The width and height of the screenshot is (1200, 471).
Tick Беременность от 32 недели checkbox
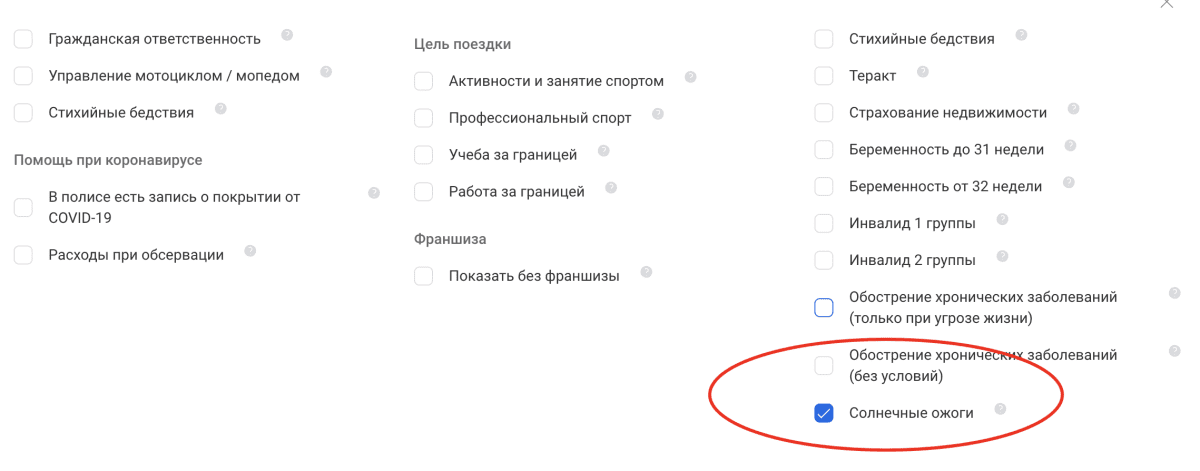824,187
